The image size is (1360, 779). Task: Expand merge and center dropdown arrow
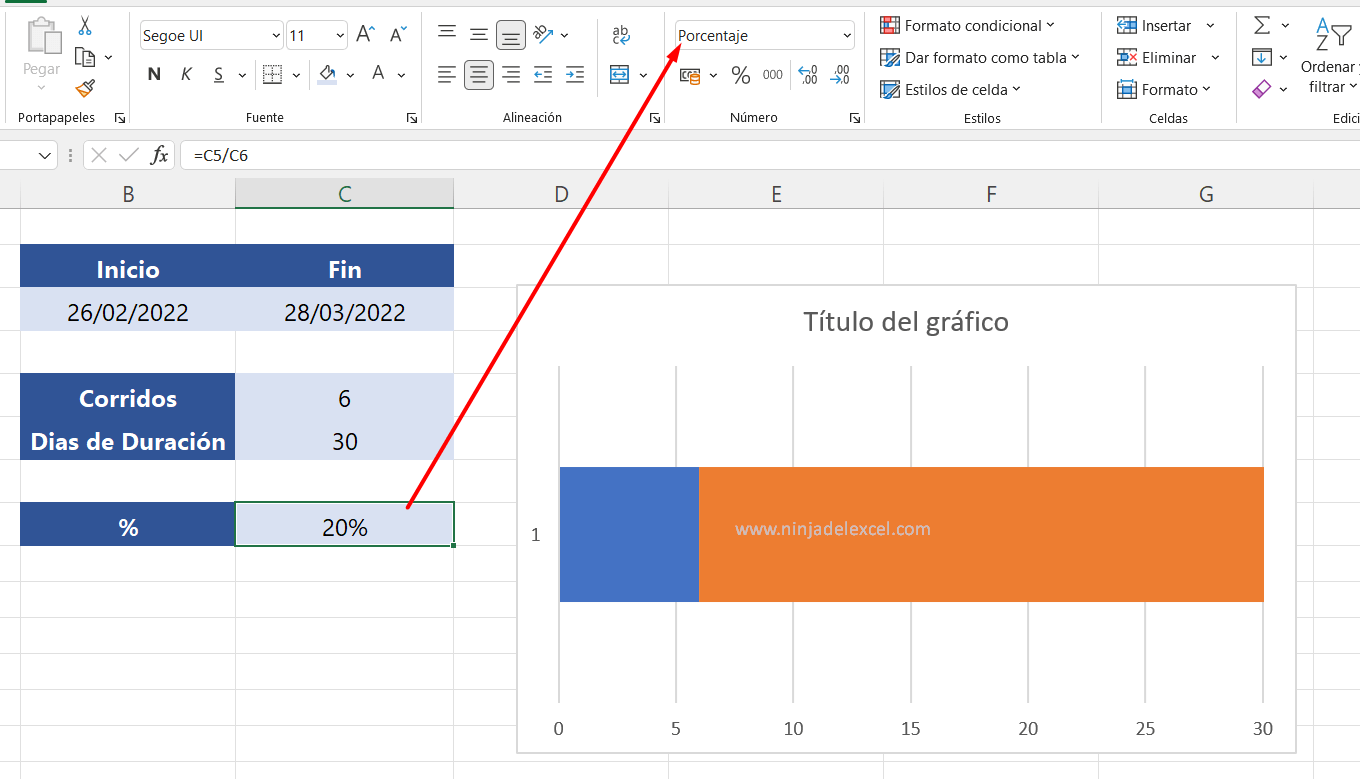click(x=643, y=75)
